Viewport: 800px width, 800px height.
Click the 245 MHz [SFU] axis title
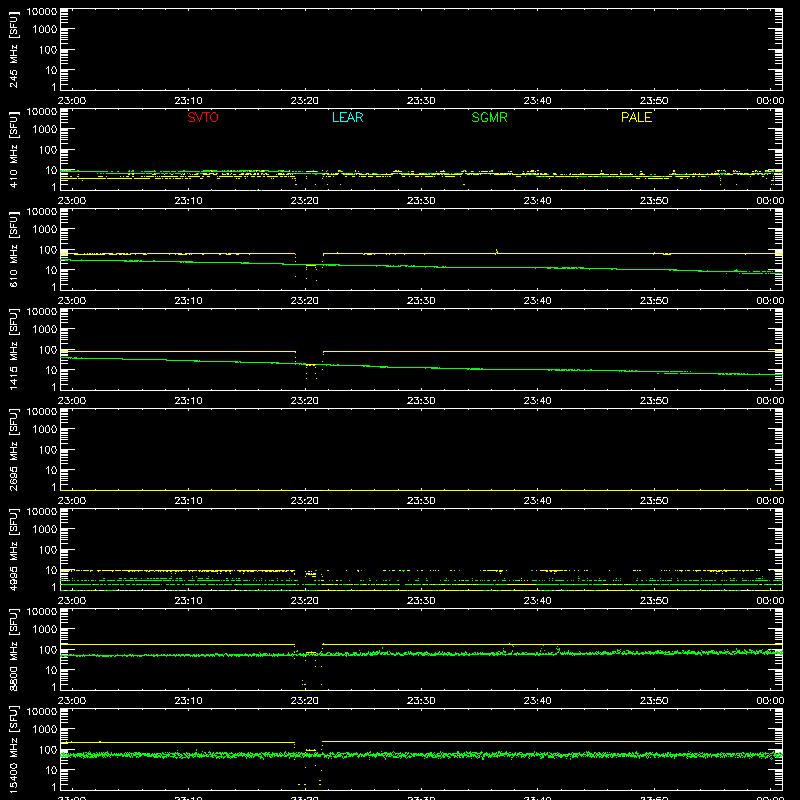pyautogui.click(x=14, y=49)
